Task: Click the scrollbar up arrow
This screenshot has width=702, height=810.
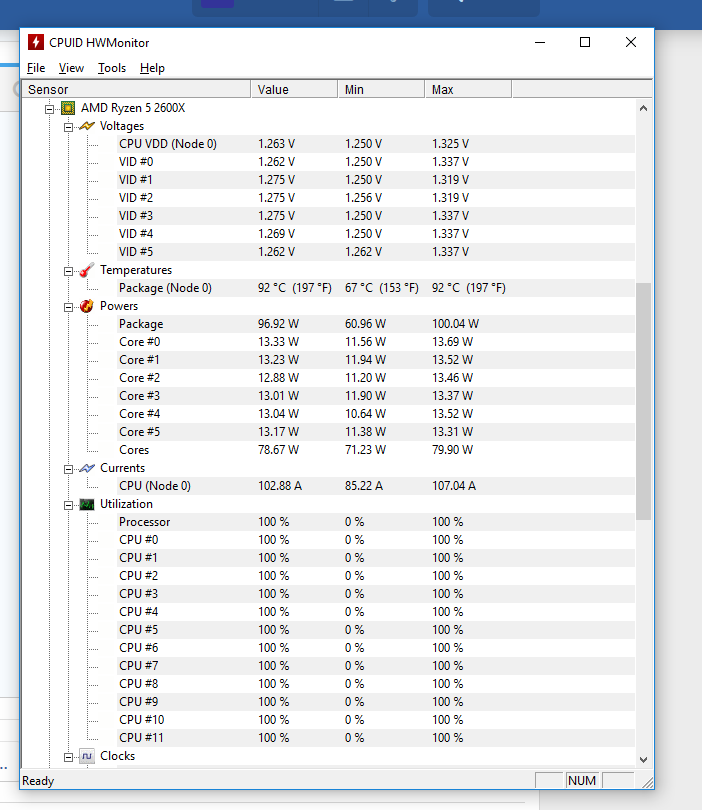Action: click(643, 108)
